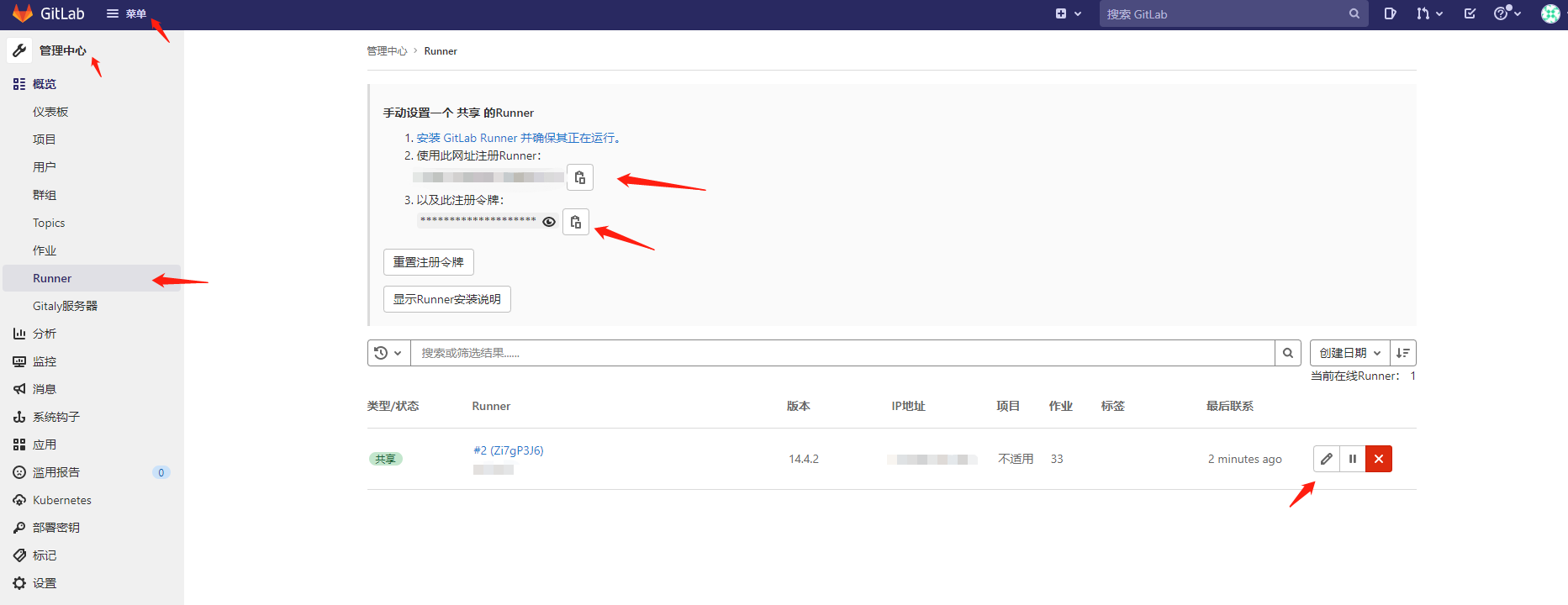Open the to-do list icon
The image size is (1568, 605).
pos(1470,13)
